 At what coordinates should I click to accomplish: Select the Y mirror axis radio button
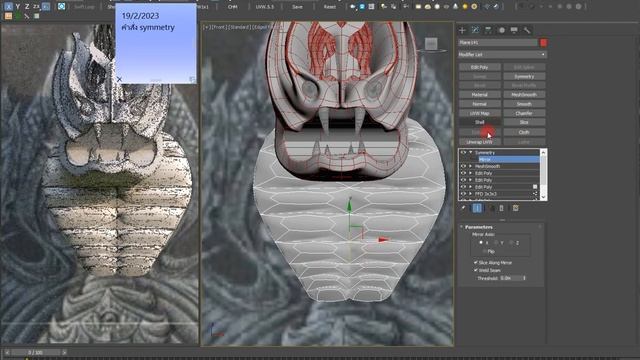point(496,242)
